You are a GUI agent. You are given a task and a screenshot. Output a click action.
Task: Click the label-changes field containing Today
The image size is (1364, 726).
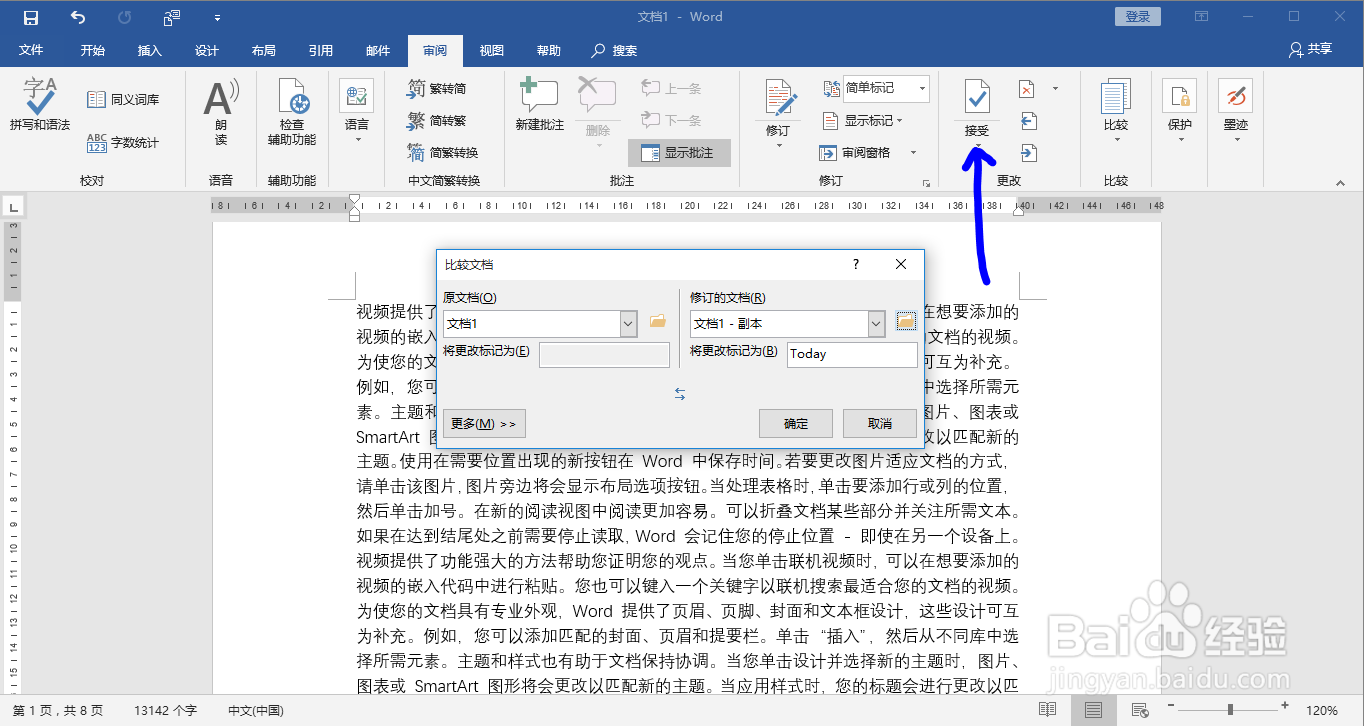pos(852,354)
